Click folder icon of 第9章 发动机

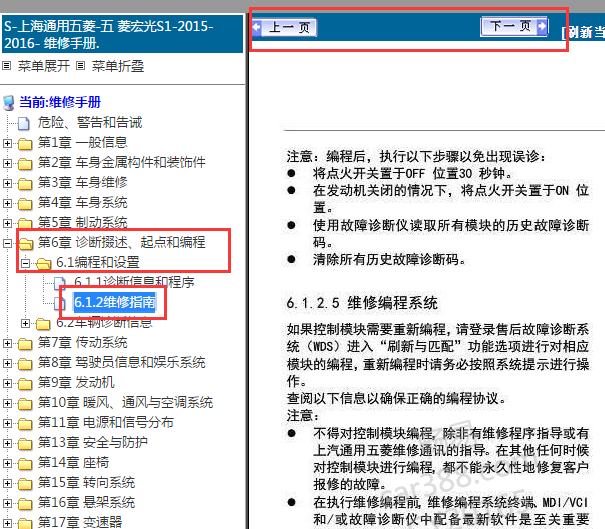25,384
